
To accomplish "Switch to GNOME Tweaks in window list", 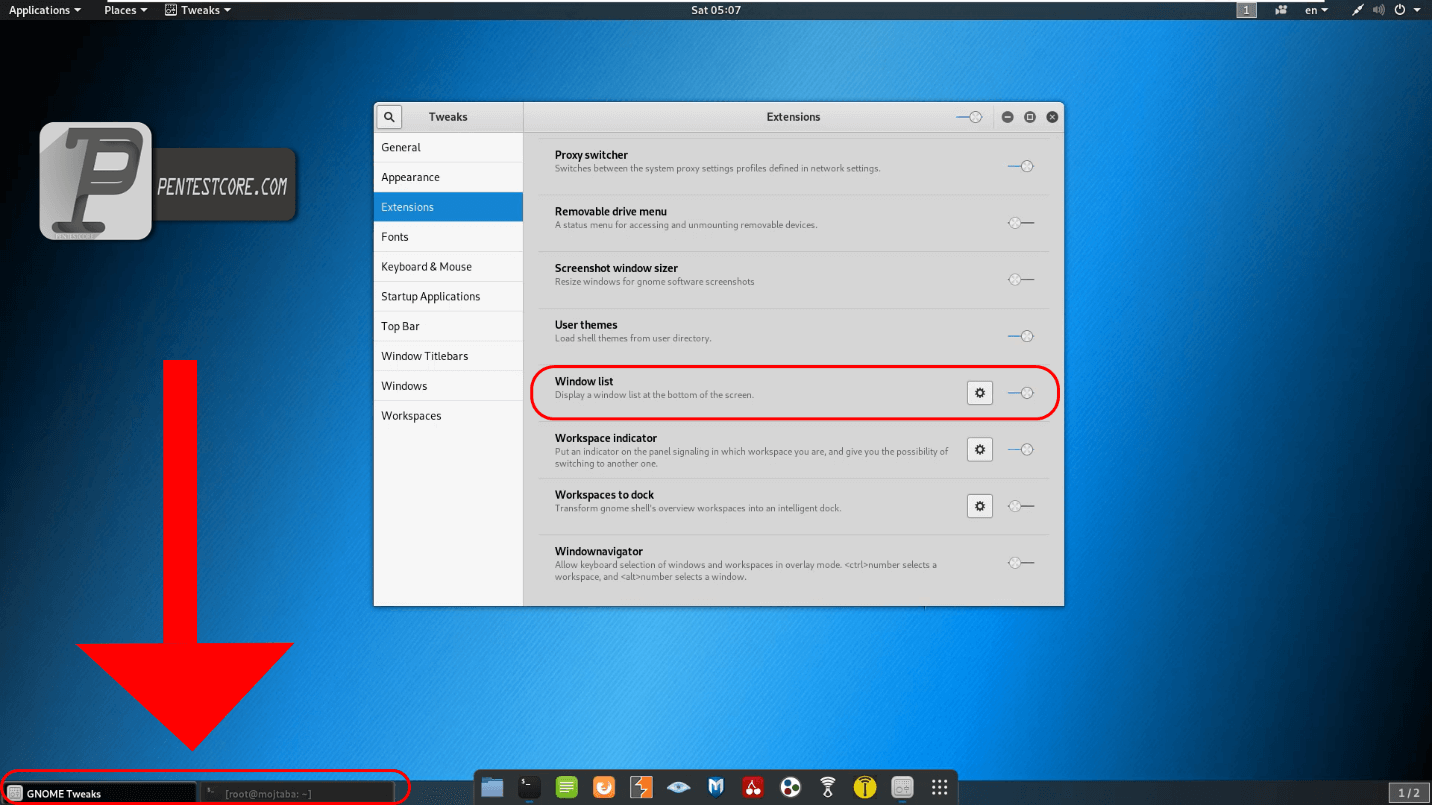I will (100, 793).
